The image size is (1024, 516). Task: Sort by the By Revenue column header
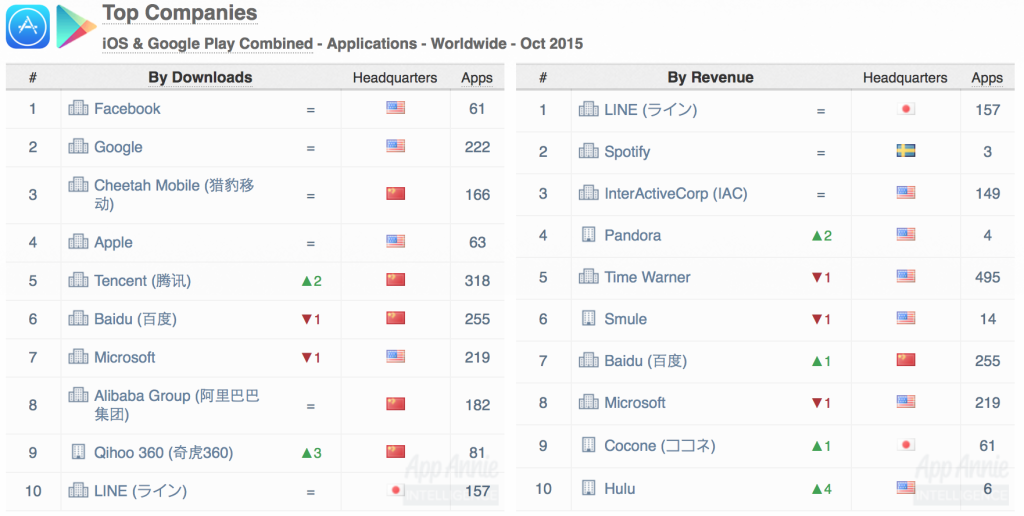(711, 77)
